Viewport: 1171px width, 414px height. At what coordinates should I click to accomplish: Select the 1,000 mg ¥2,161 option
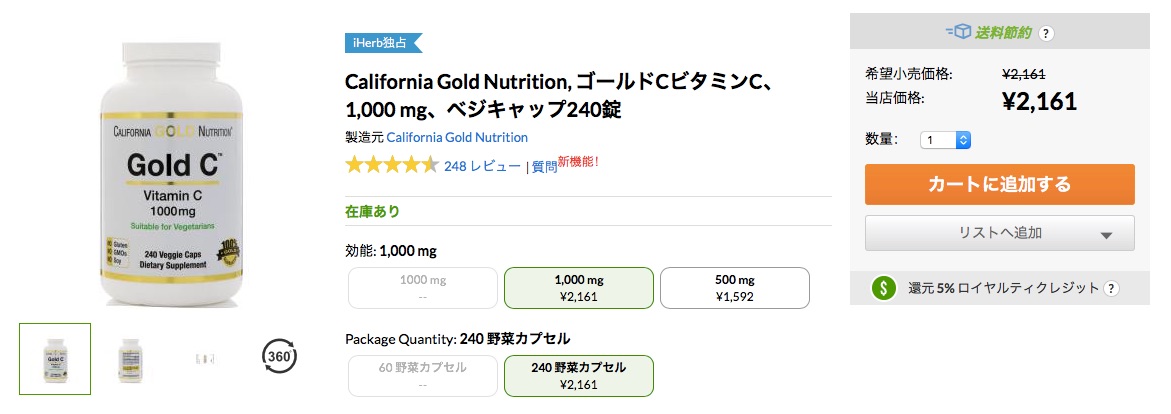click(579, 288)
